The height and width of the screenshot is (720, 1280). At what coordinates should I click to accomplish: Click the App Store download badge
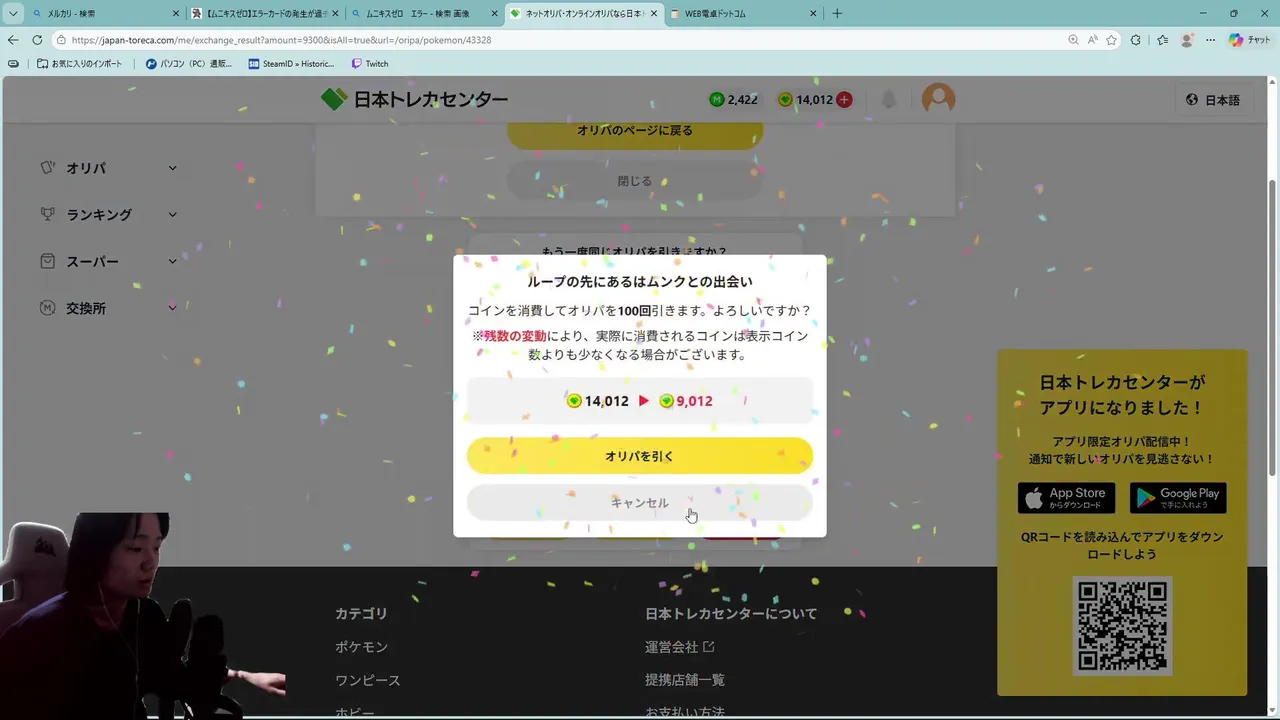[1067, 498]
